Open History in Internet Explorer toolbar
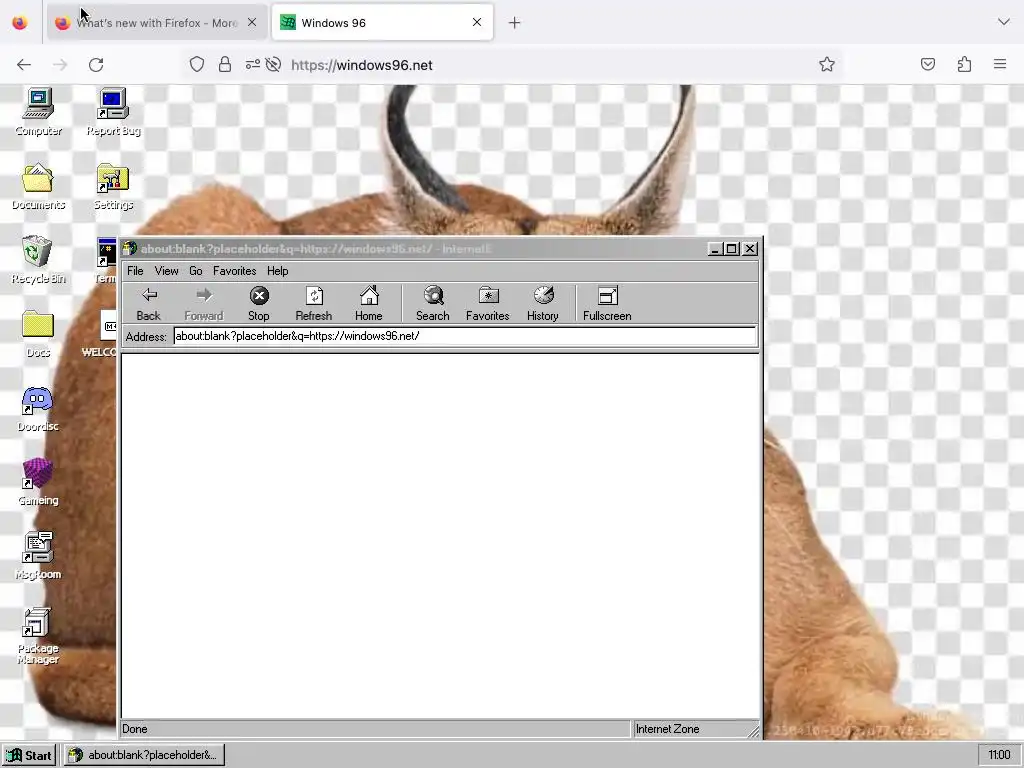This screenshot has height=768, width=1024. (543, 304)
